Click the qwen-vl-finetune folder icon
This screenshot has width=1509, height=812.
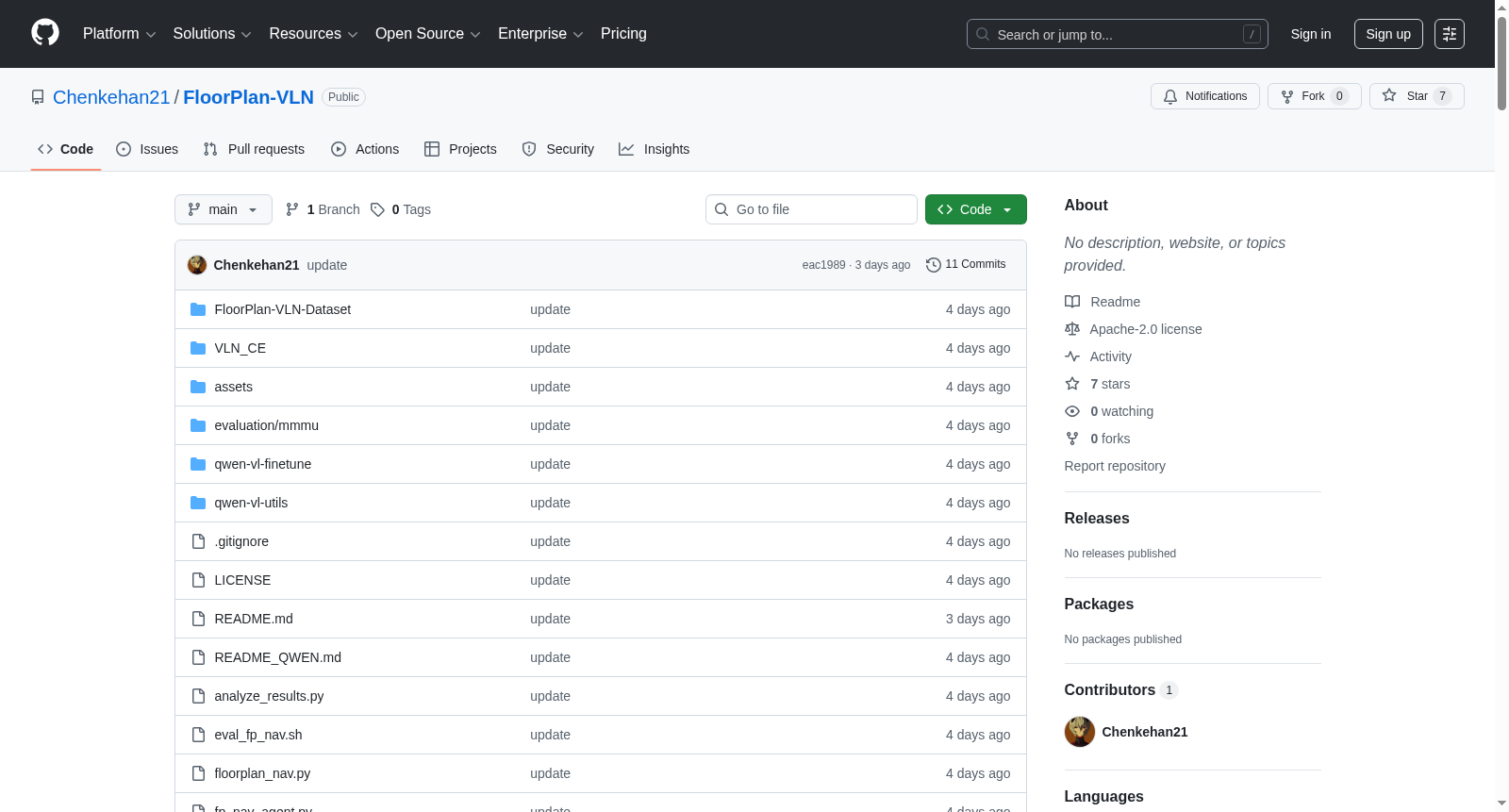point(198,464)
